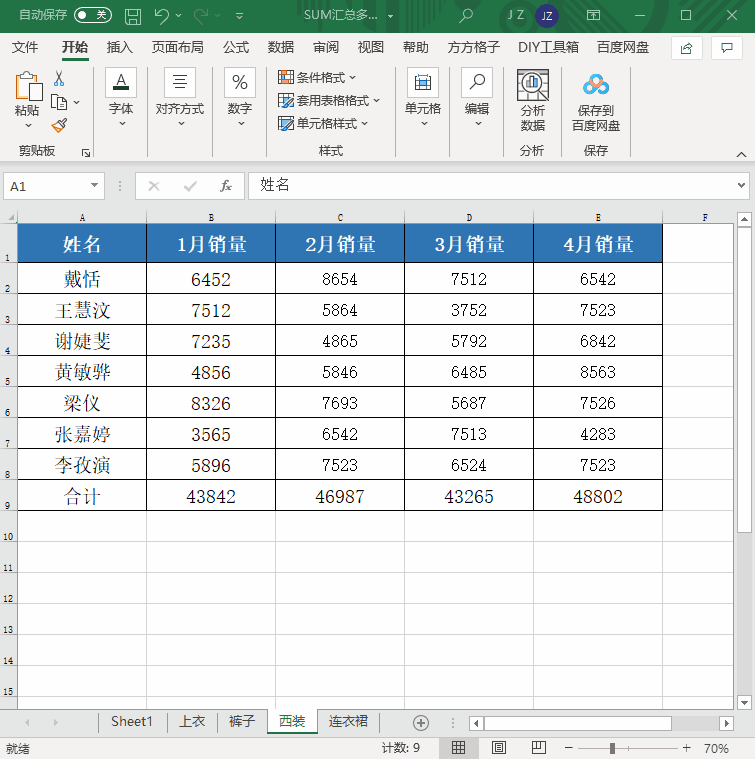Image resolution: width=755 pixels, height=759 pixels.
Task: Open the Undo history dropdown arrow
Action: [x=179, y=15]
